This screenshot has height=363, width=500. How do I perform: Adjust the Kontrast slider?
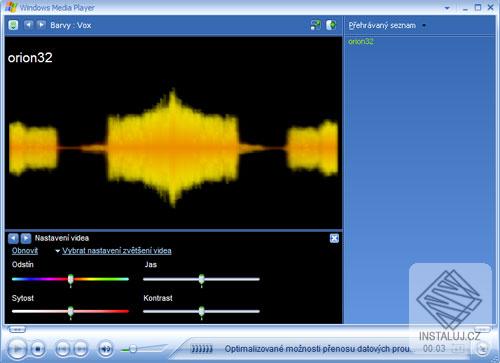point(201,312)
